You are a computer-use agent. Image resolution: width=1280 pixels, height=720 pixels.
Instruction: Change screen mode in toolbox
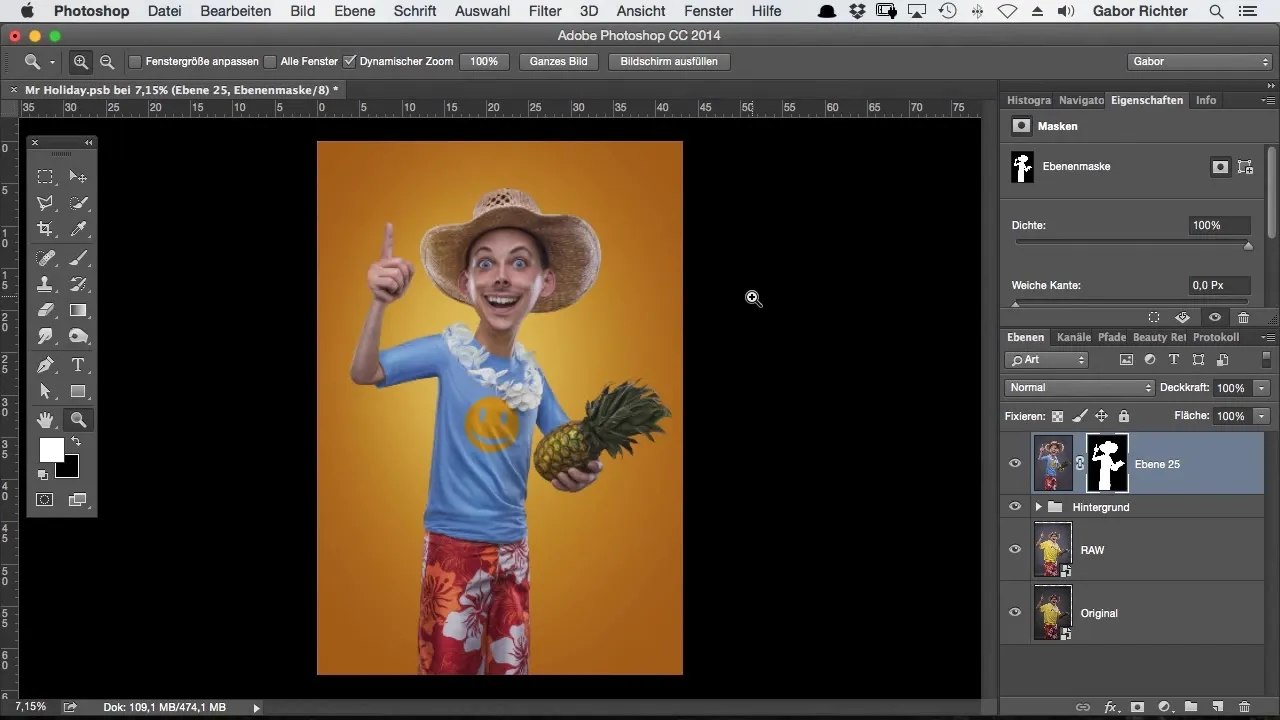pos(78,499)
